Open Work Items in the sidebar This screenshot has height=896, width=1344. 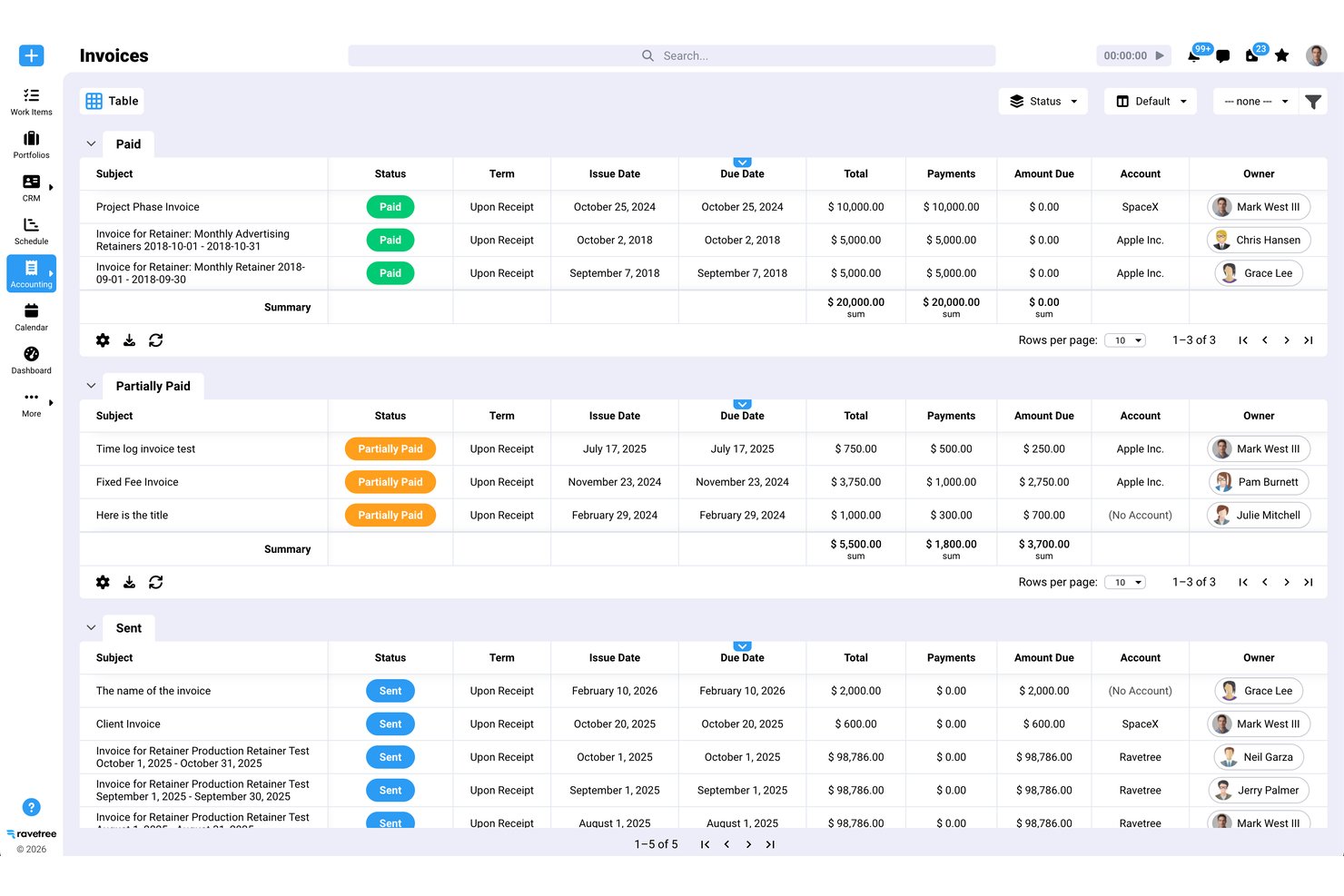(x=31, y=102)
